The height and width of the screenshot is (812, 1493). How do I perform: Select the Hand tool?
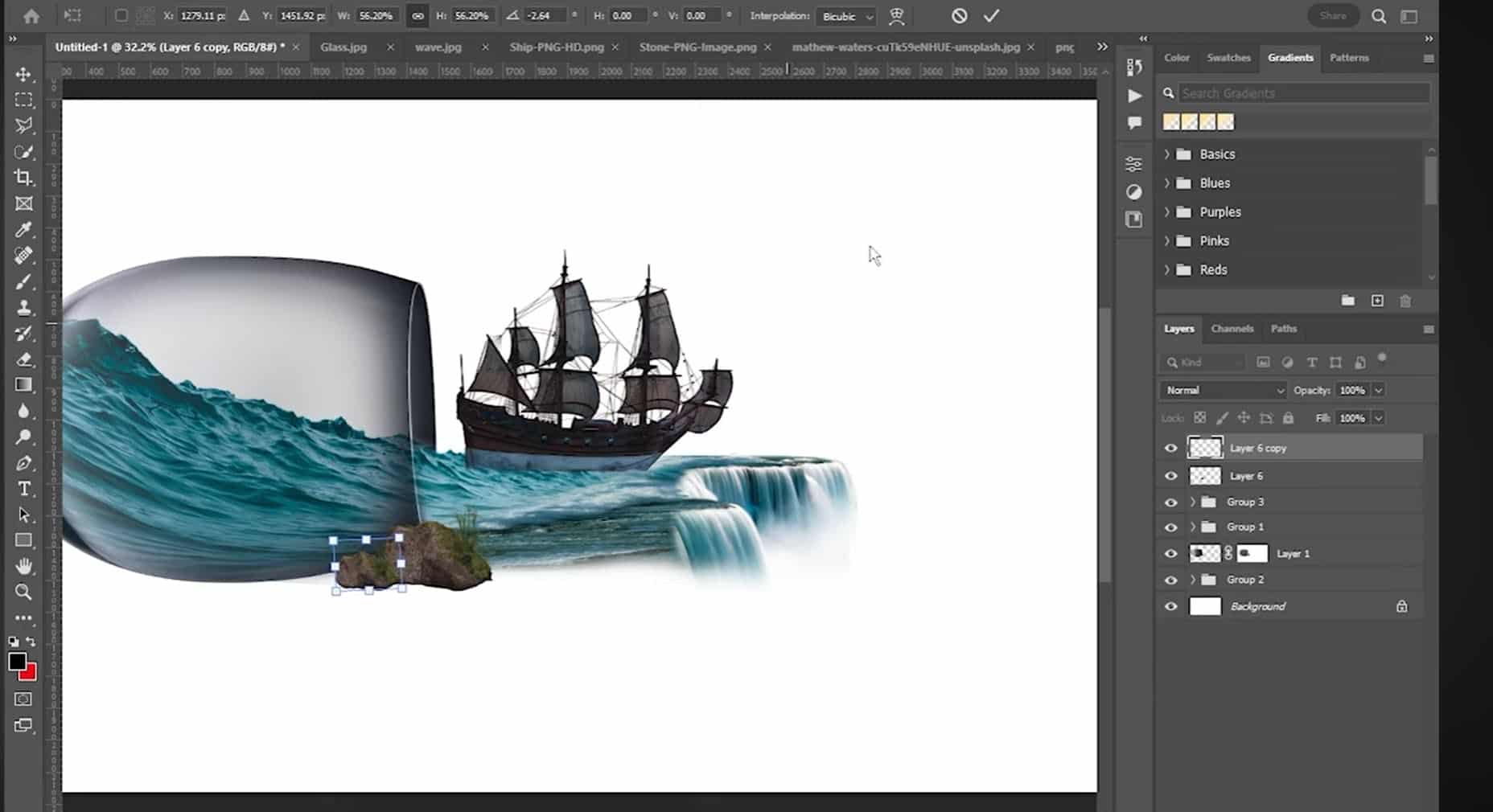coord(23,566)
